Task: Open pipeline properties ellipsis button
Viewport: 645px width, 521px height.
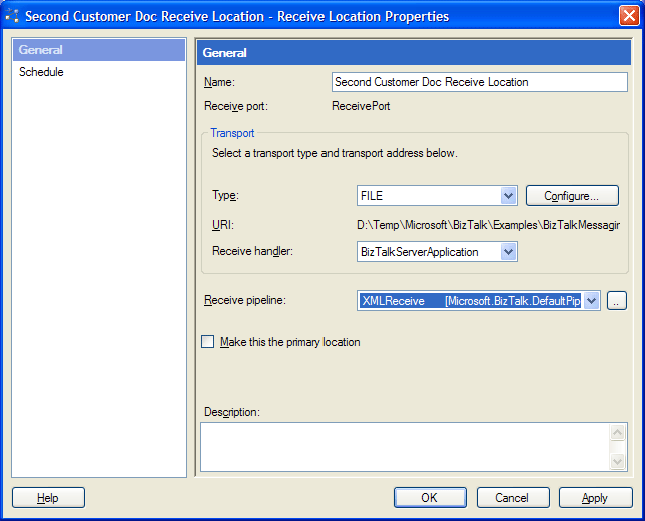Action: 617,301
